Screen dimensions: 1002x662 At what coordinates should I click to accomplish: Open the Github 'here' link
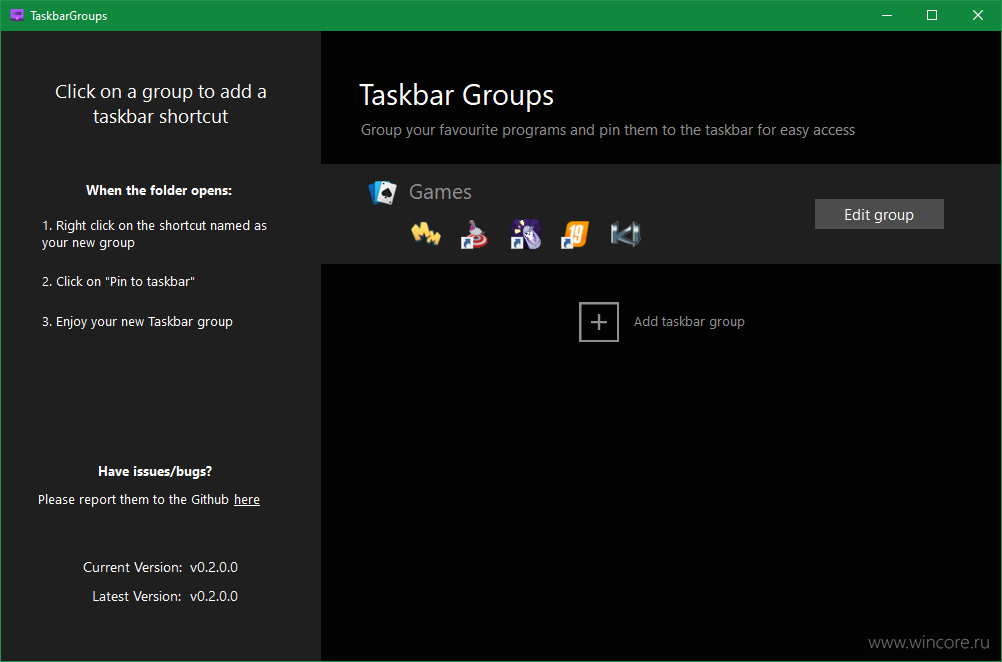click(247, 500)
